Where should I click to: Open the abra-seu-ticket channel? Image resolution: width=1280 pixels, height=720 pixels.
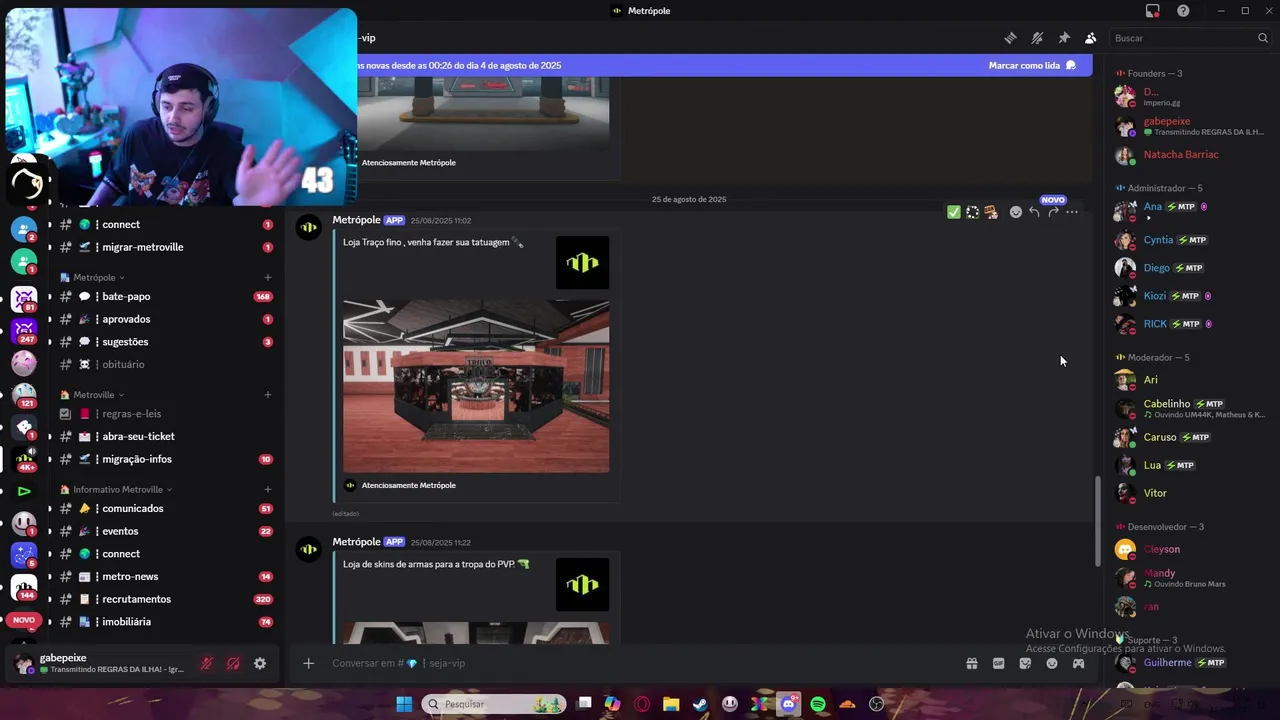(x=165, y=437)
